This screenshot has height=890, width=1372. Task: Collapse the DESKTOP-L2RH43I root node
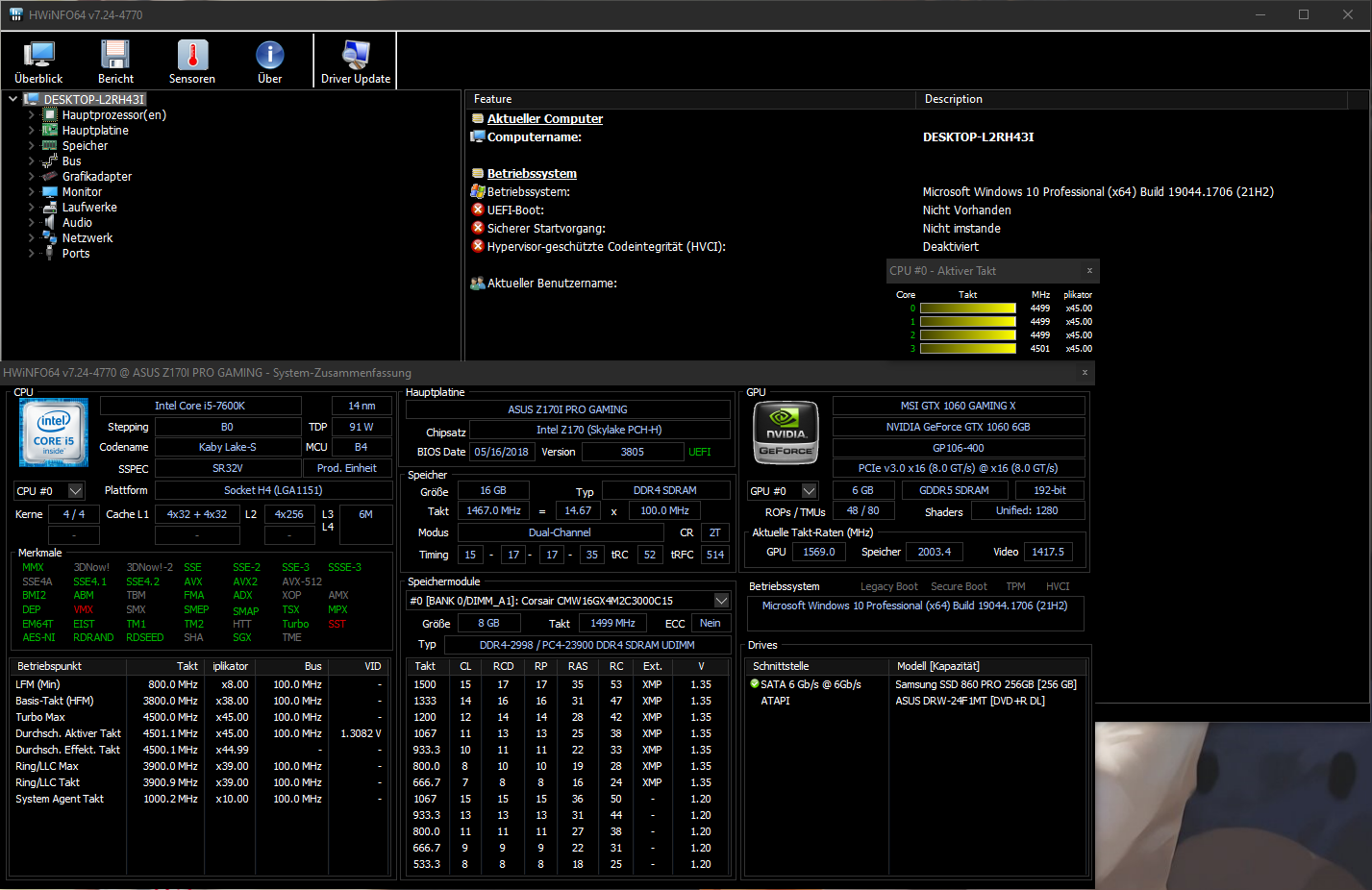point(12,99)
